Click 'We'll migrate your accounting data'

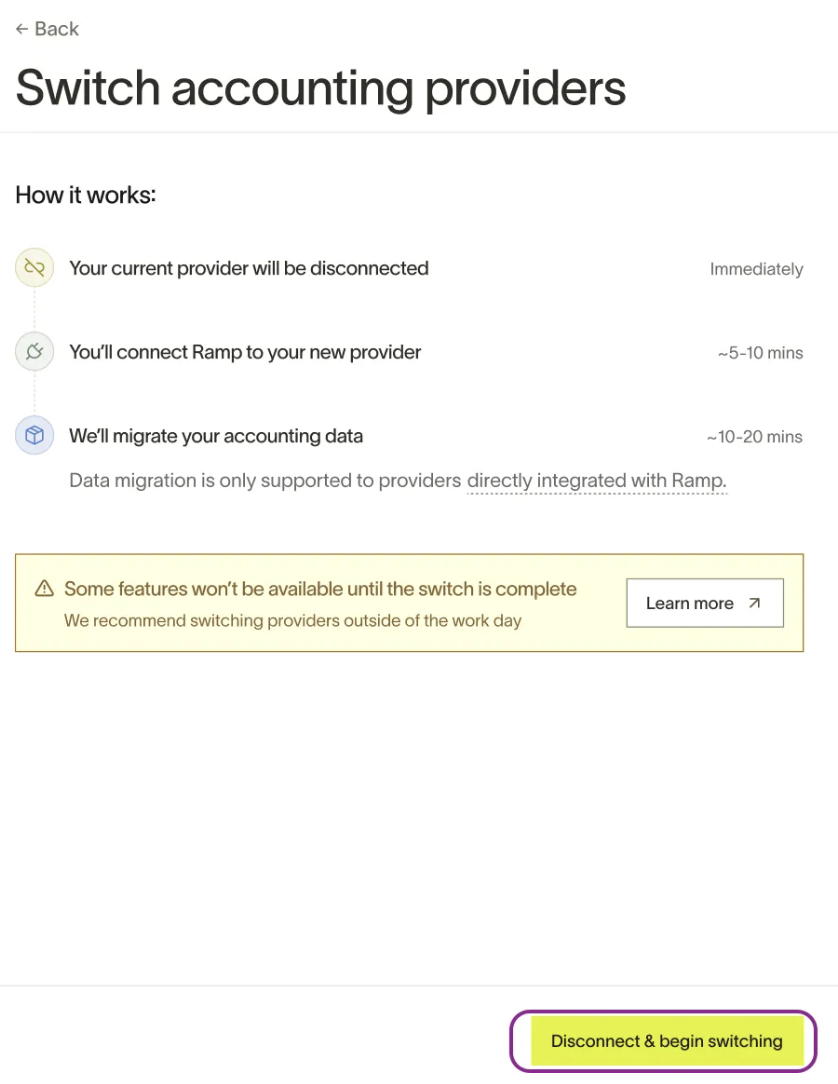click(216, 436)
